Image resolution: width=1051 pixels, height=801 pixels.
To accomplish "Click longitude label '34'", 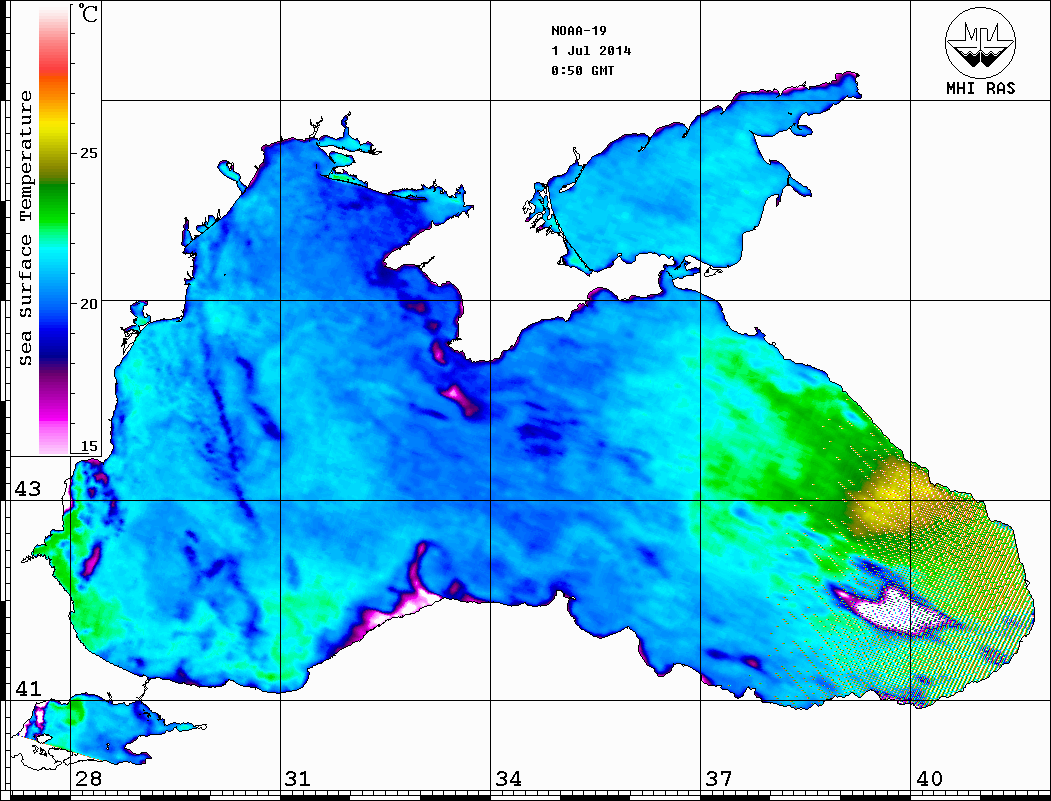I will tap(508, 778).
